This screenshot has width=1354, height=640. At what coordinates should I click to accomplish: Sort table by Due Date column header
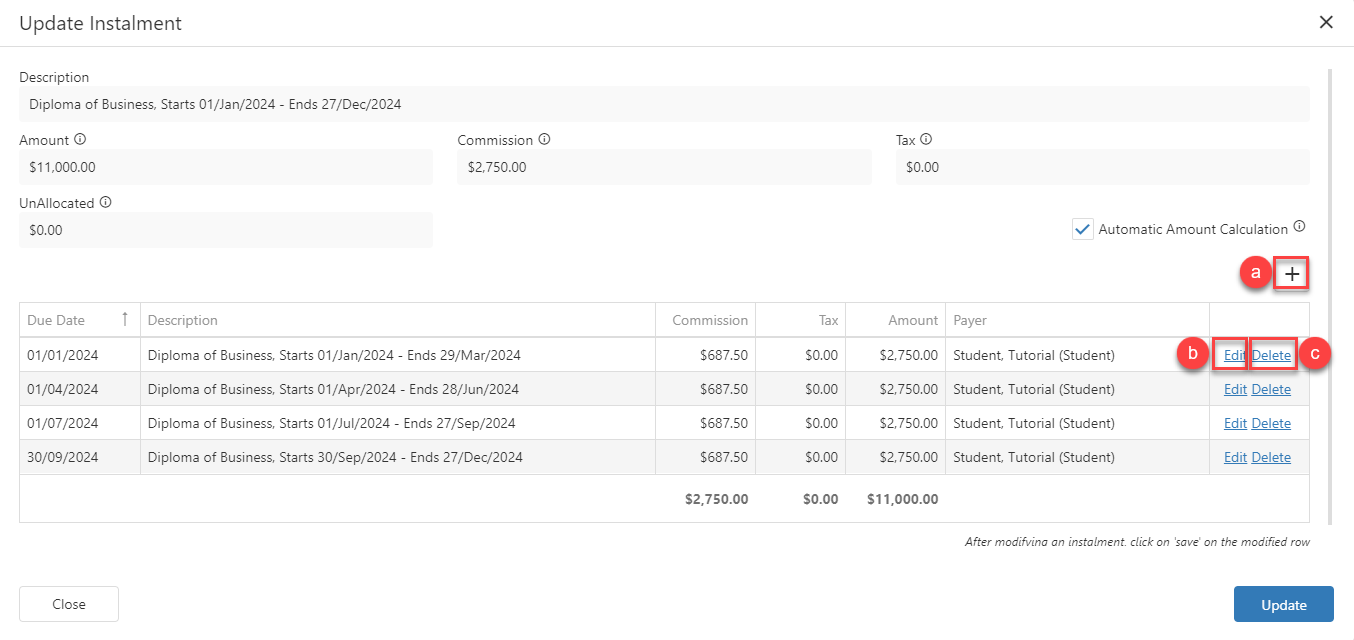pyautogui.click(x=56, y=320)
